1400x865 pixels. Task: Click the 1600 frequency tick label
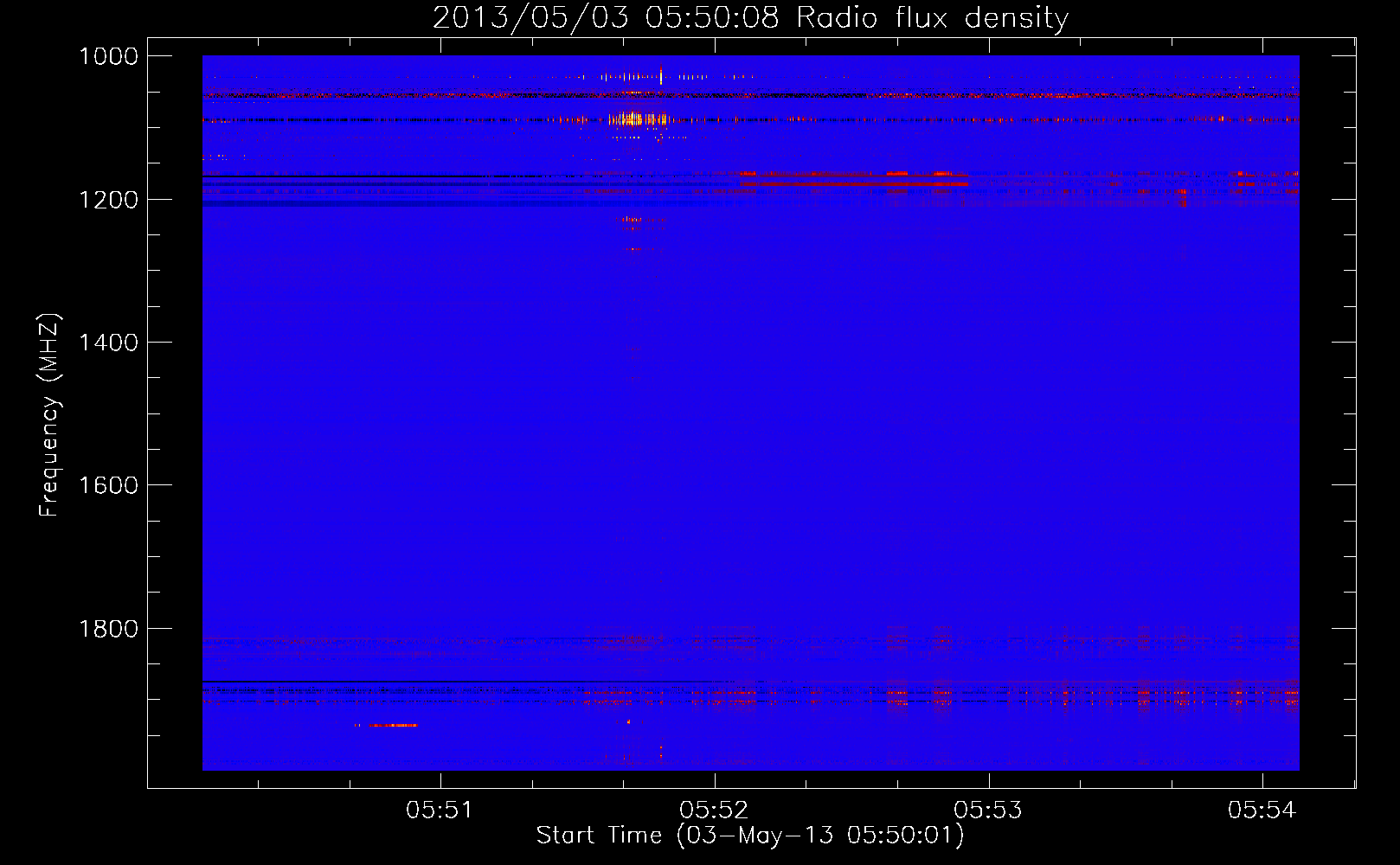point(108,485)
